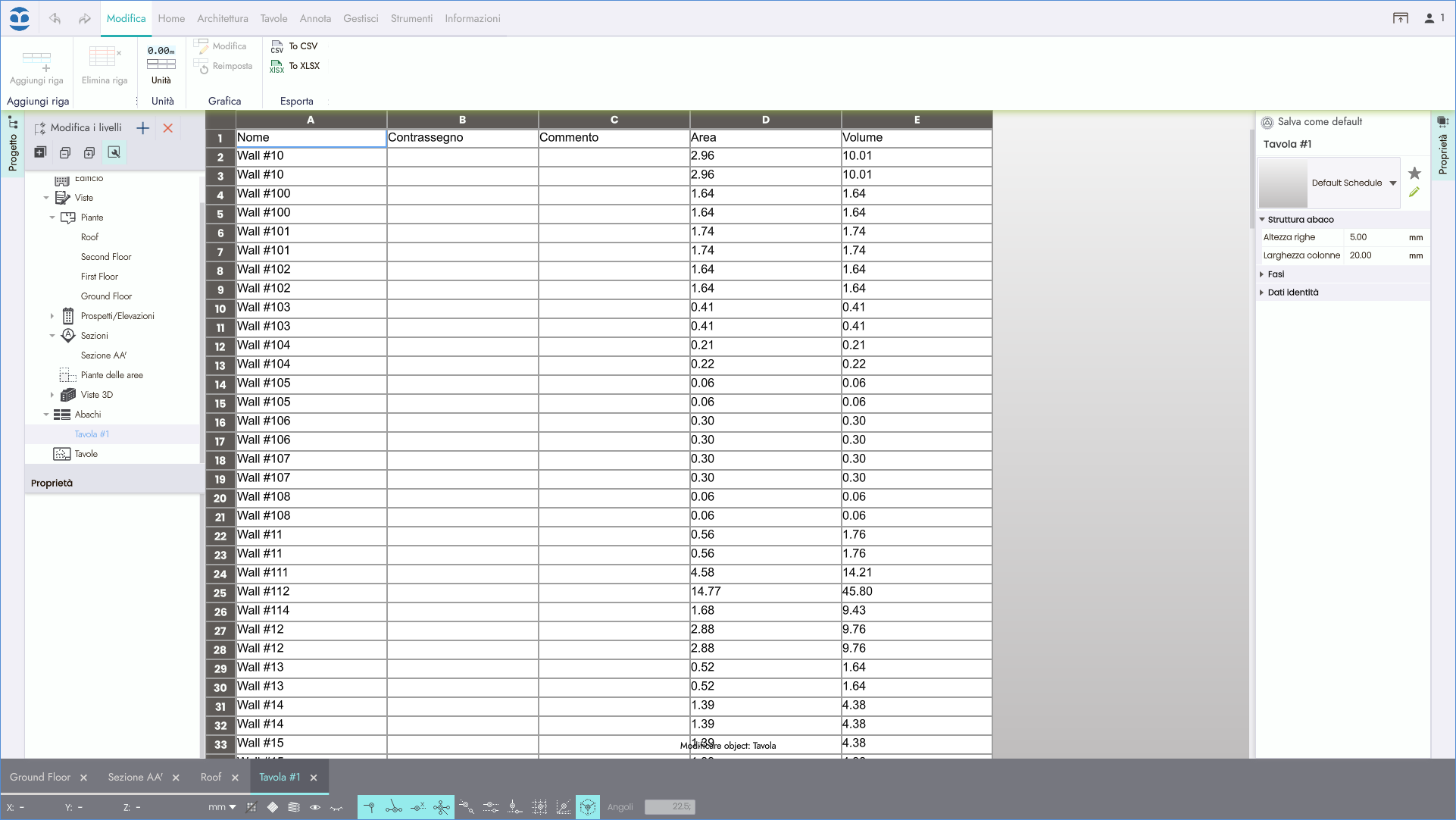1456x820 pixels.
Task: Open the mm units dropdown in status bar
Action: click(222, 807)
